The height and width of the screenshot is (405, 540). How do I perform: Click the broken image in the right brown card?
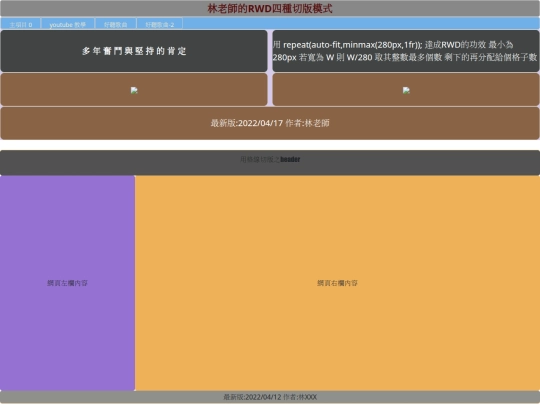[406, 91]
